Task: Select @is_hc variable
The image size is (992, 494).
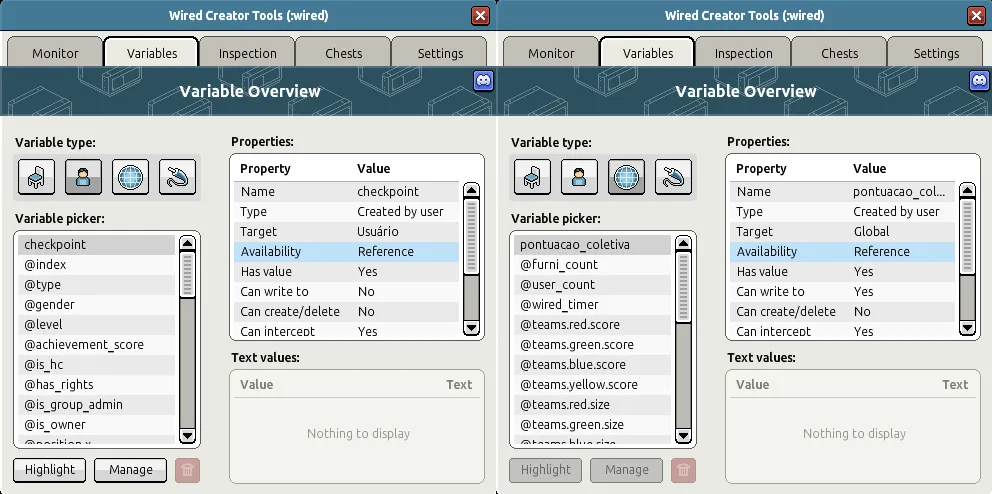Action: (x=96, y=365)
